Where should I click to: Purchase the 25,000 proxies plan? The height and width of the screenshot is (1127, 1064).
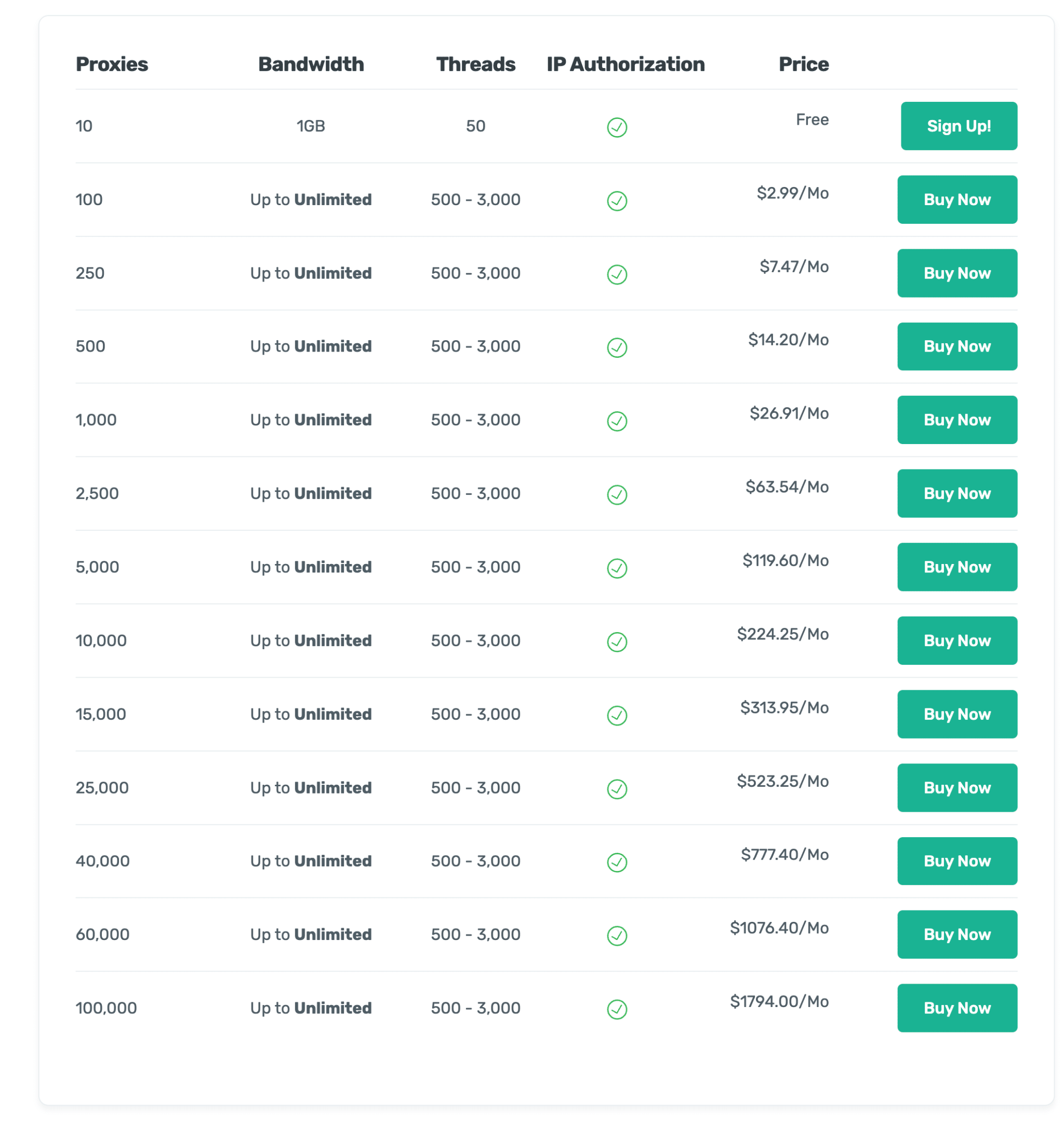pyautogui.click(x=957, y=788)
